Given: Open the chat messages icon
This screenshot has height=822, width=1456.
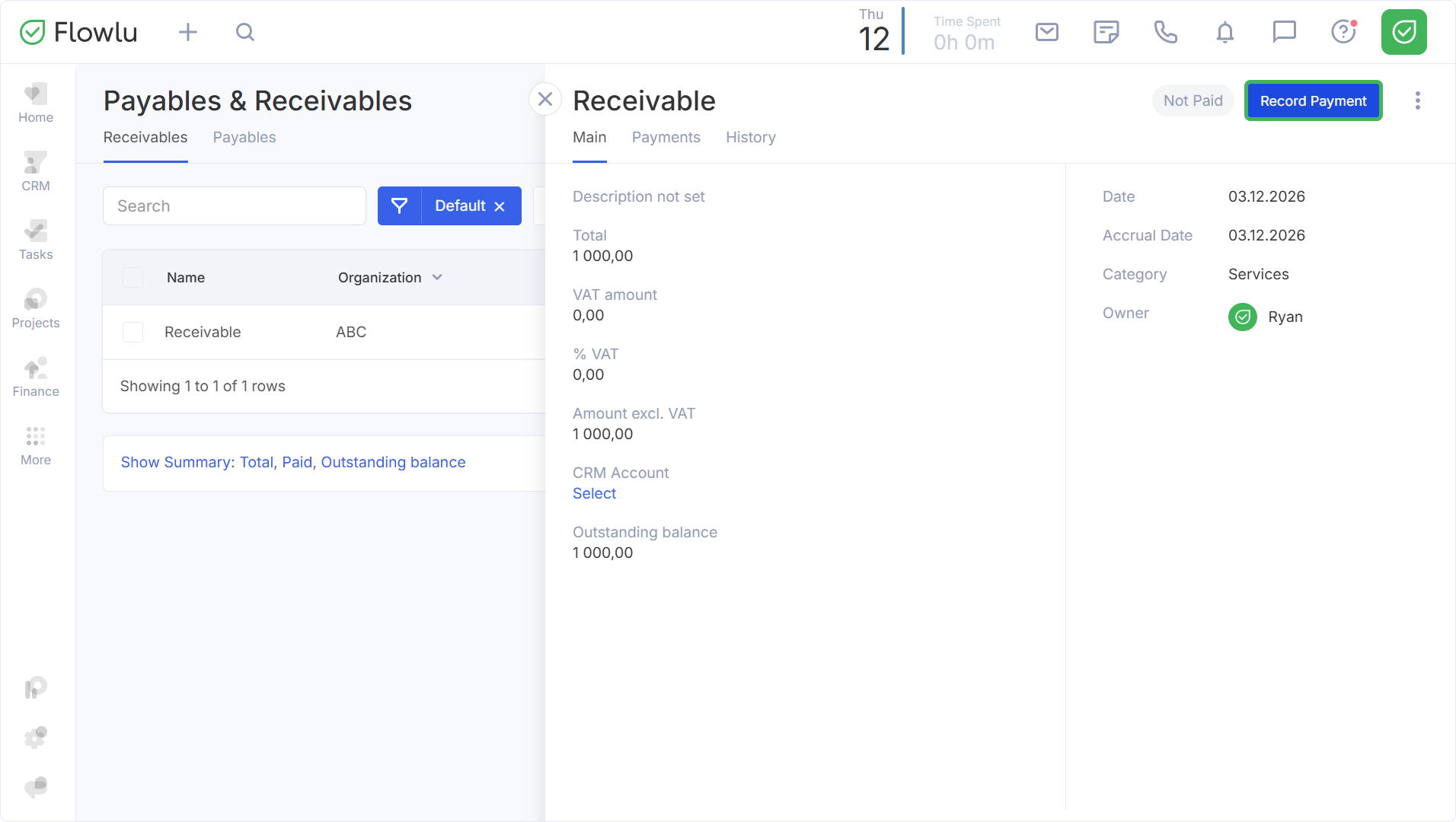Looking at the screenshot, I should coord(1284,32).
